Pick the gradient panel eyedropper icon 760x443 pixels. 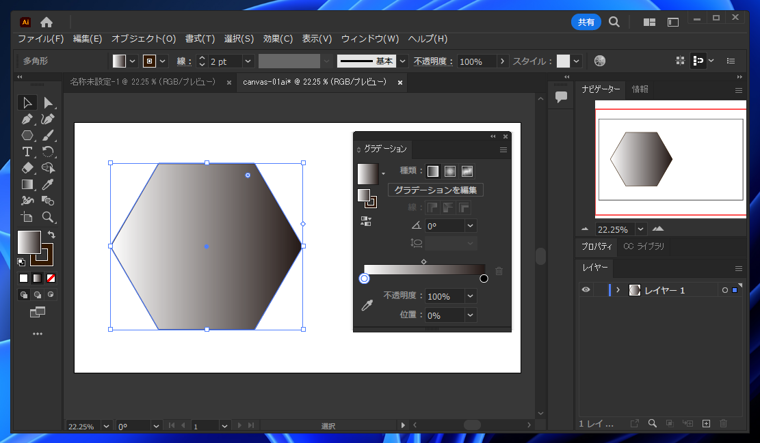pos(367,305)
